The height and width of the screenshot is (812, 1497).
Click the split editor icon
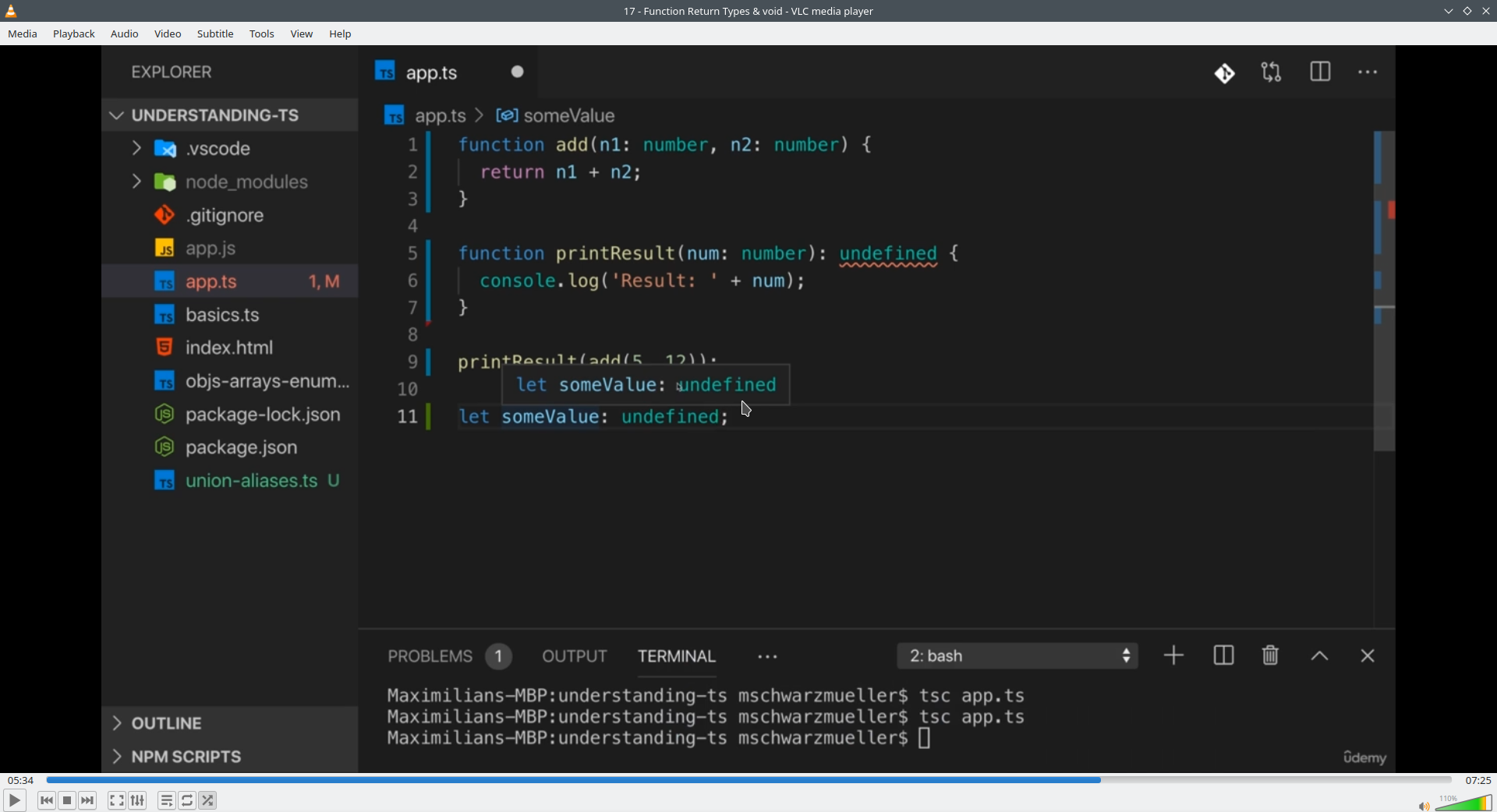1320,72
